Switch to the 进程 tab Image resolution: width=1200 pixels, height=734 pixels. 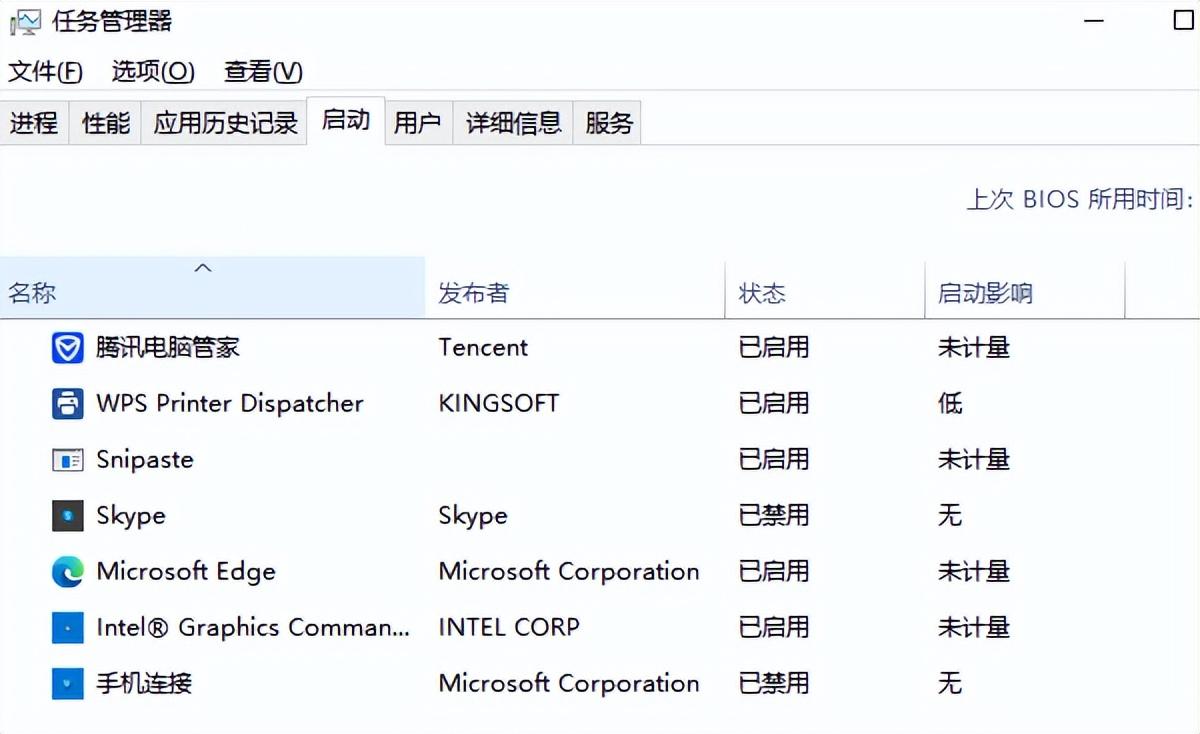pos(34,123)
